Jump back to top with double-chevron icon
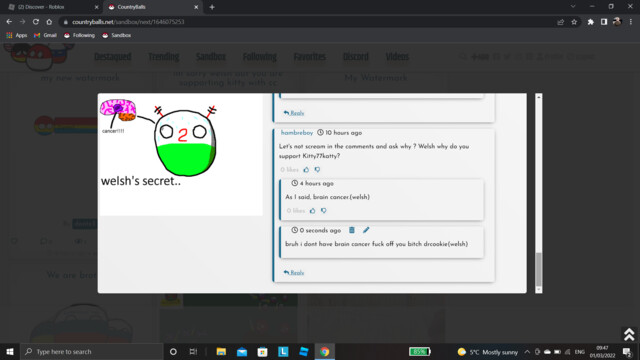 point(629,334)
